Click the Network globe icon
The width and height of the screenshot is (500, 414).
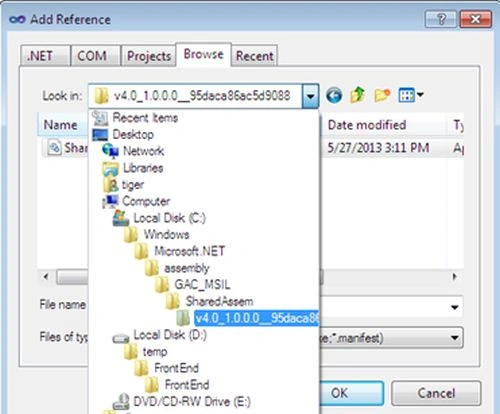(110, 151)
